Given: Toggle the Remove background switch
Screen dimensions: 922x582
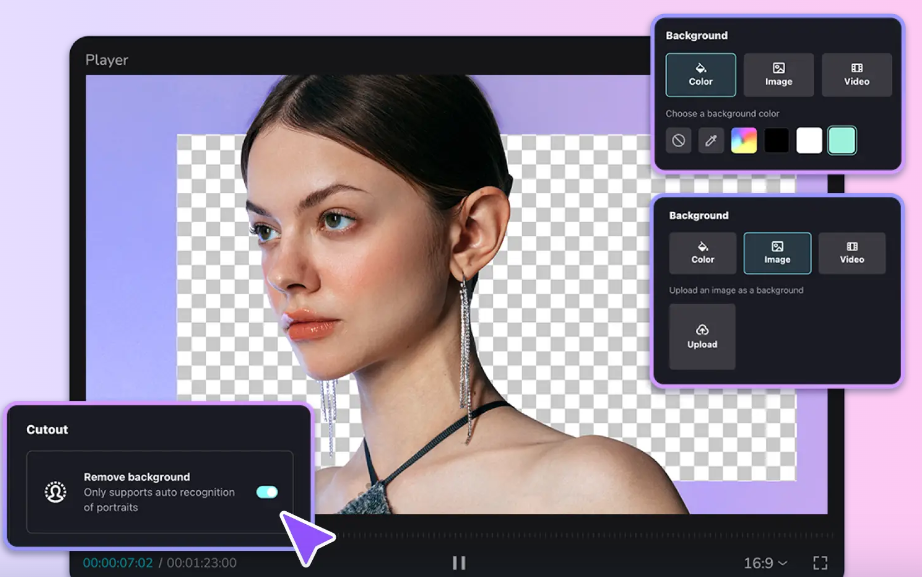Looking at the screenshot, I should 267,491.
